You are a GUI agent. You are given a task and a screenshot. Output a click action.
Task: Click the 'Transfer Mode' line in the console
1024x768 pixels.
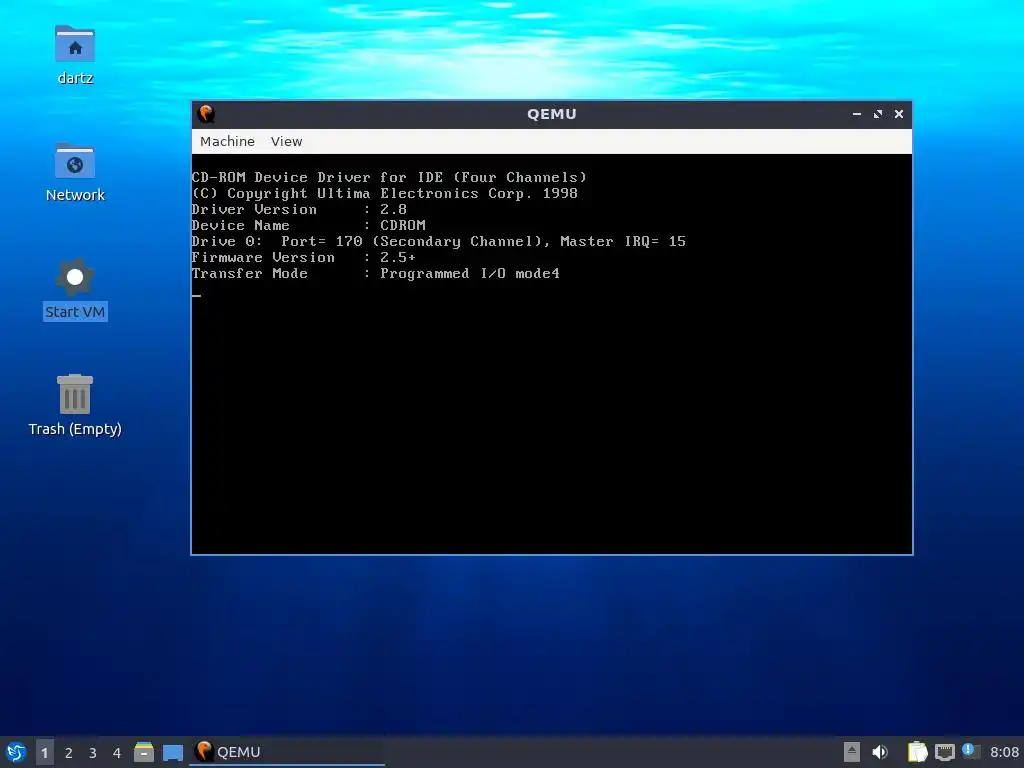[376, 274]
